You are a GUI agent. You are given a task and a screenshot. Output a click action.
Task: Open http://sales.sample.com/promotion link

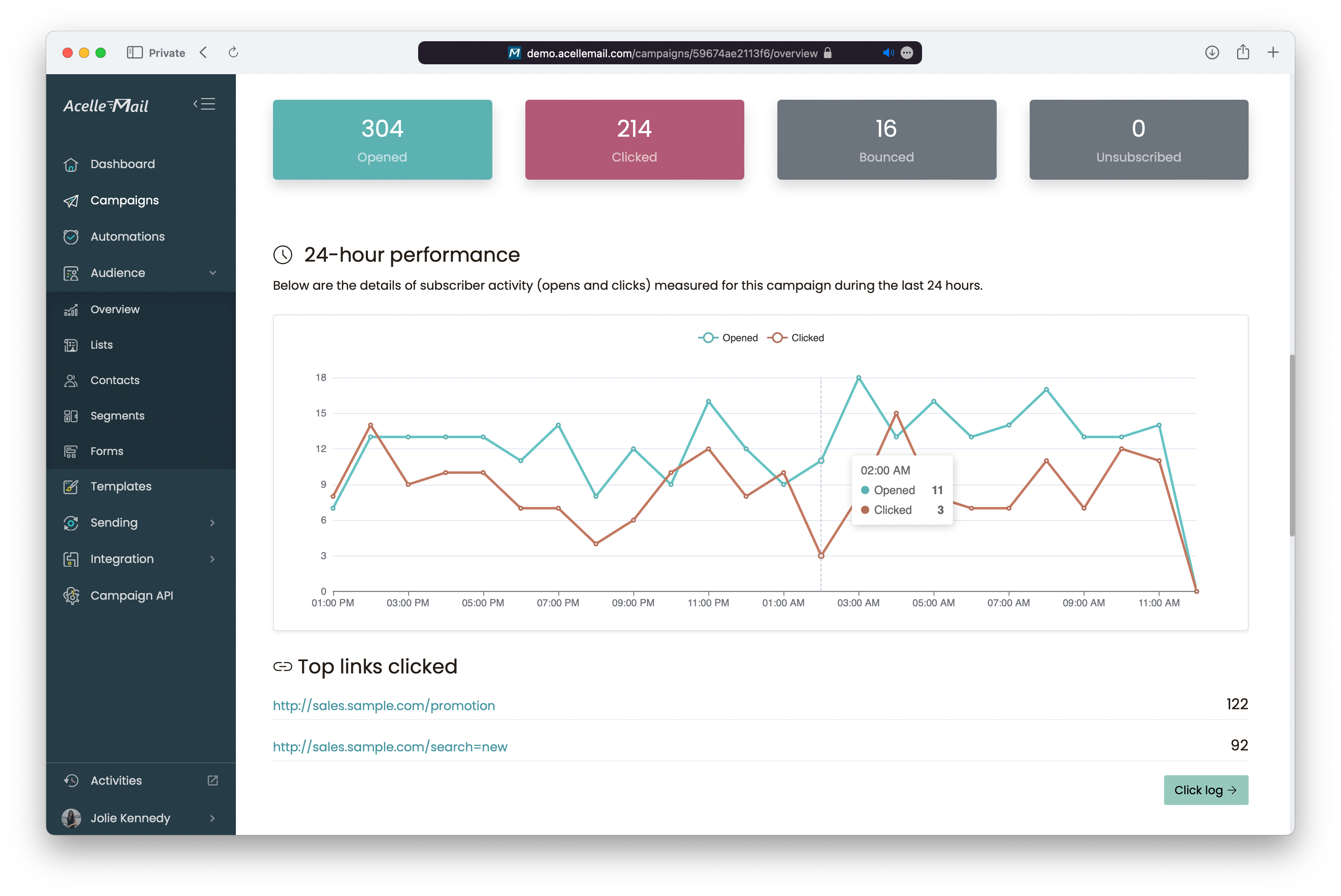384,706
